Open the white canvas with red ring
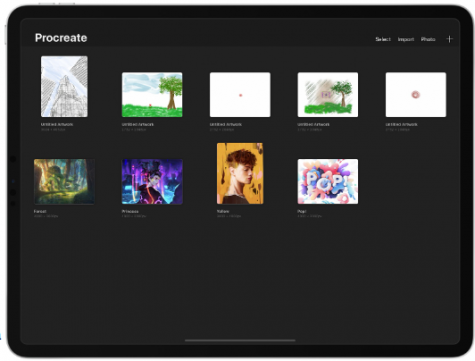 pos(416,95)
